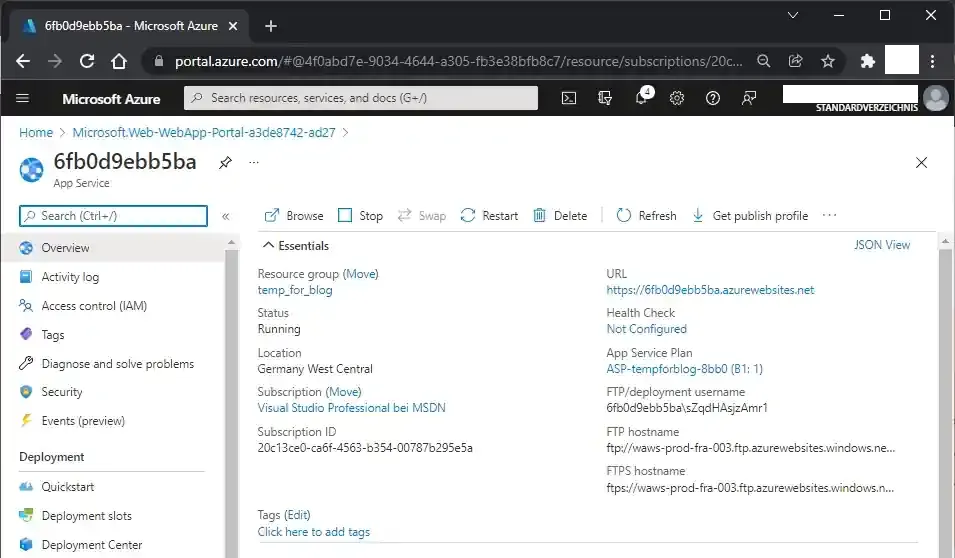Open Visual Studio Professional bei MSDN subscription
Screen dimensions: 955x558
coord(351,408)
